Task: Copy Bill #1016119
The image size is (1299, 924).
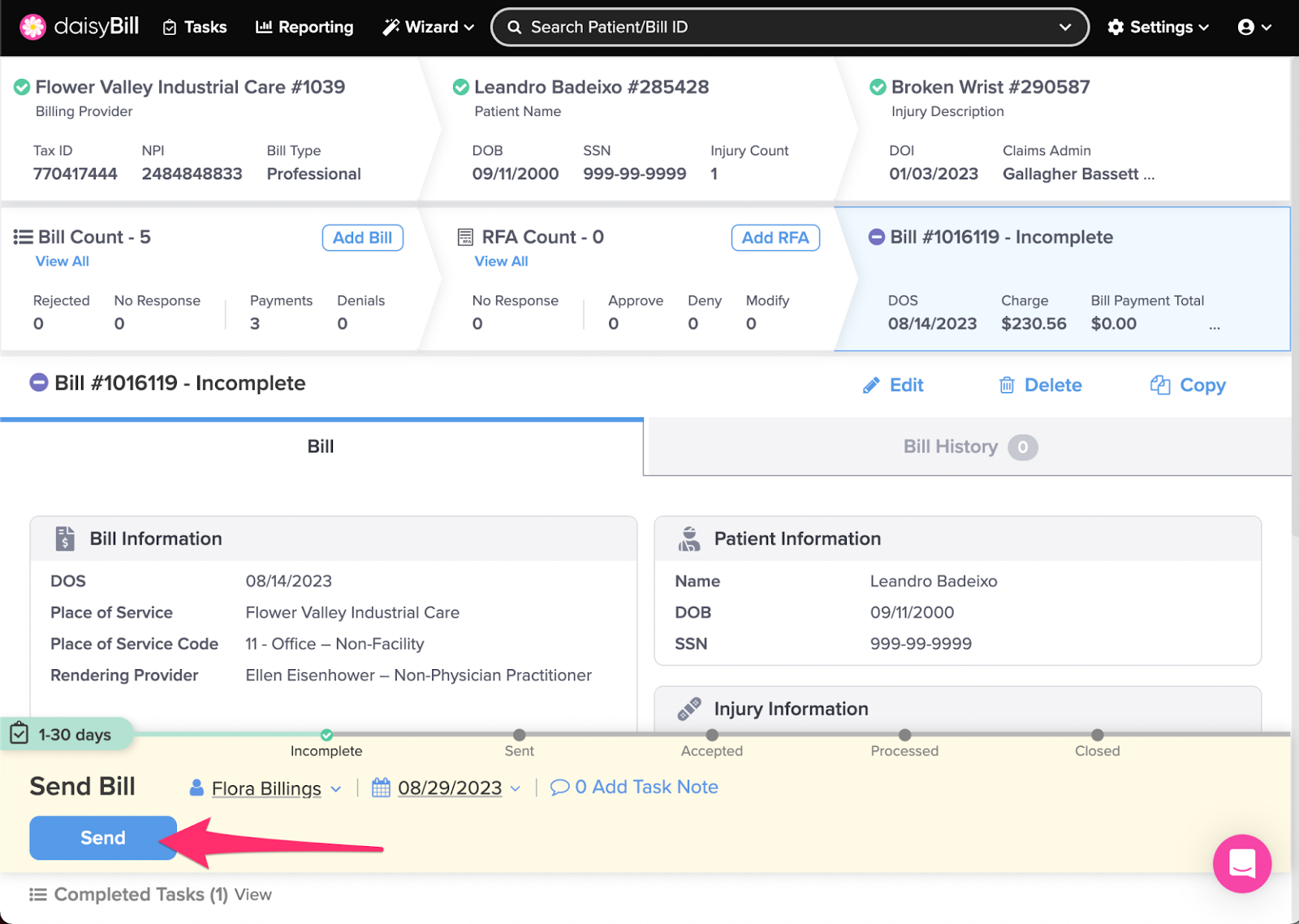Action: [x=1188, y=386]
